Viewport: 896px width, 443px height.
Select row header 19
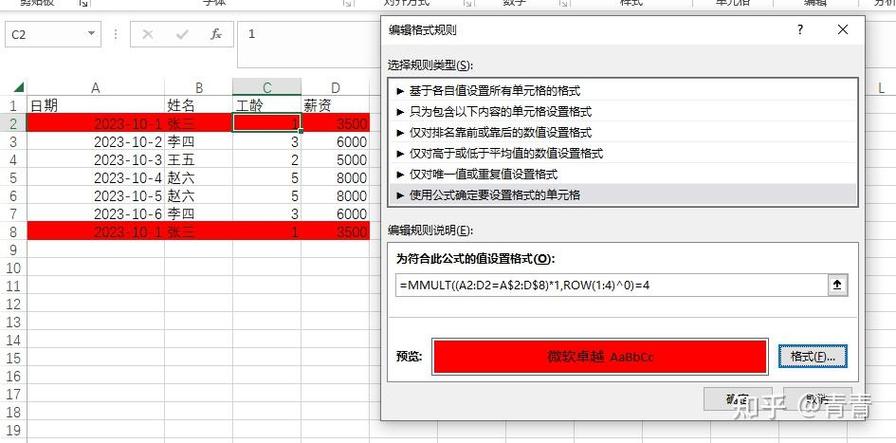[14, 430]
